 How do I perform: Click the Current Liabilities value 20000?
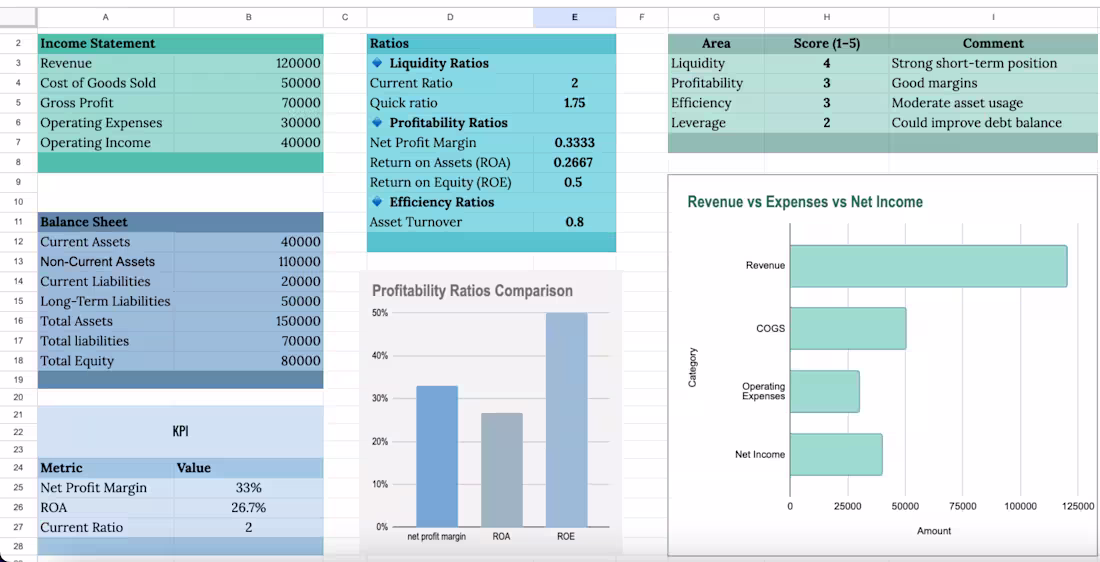tap(249, 281)
